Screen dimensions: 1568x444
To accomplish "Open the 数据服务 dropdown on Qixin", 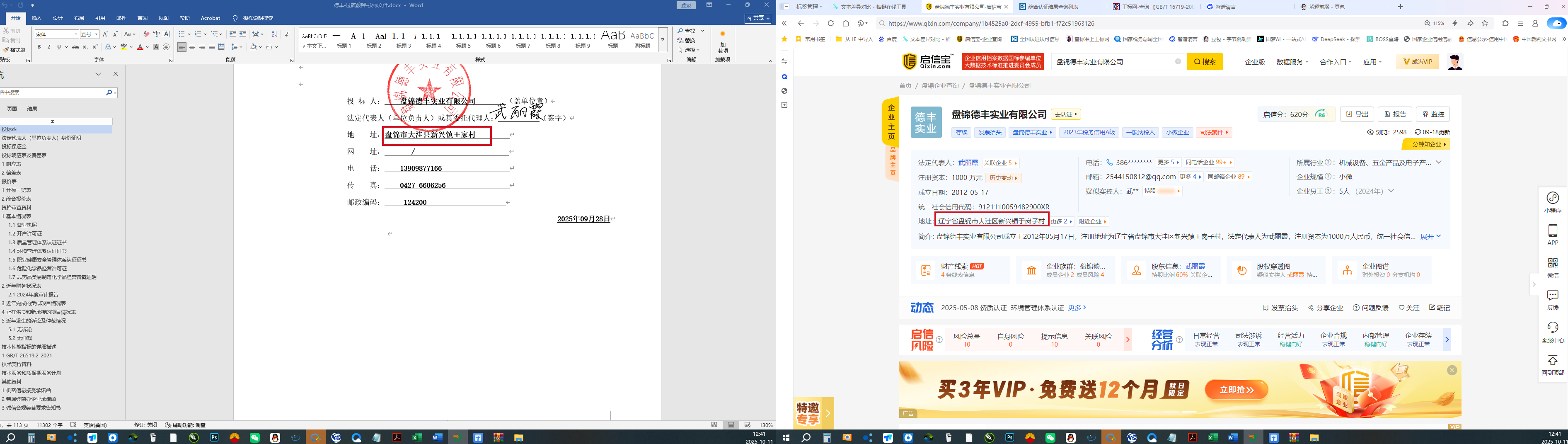I will point(1292,62).
